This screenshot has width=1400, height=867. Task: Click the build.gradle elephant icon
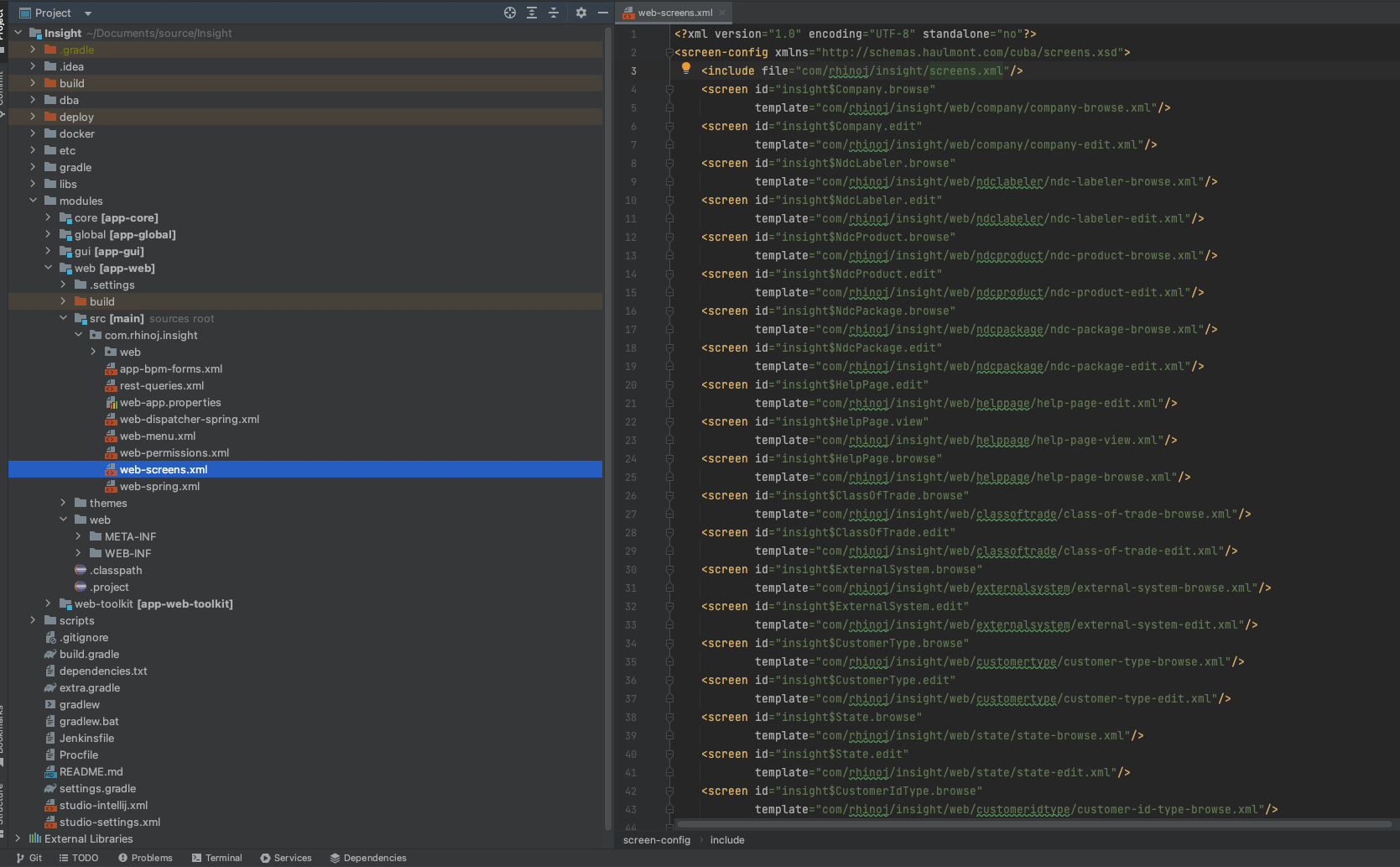(x=50, y=655)
